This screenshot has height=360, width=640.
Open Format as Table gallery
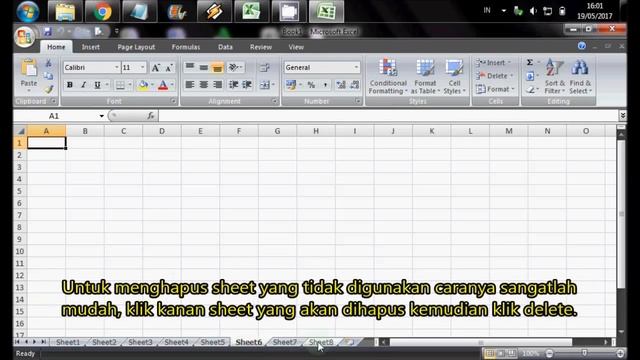click(x=425, y=76)
